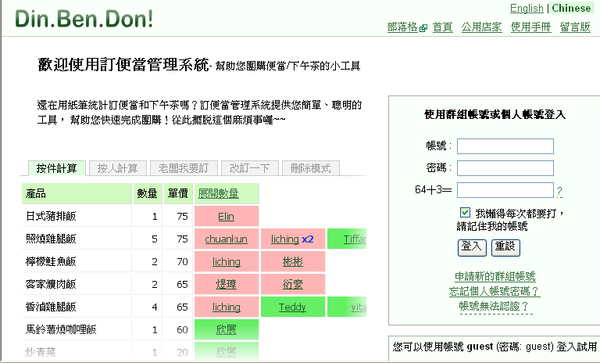Click the 產品 column header
Image resolution: width=600 pixels, height=363 pixels.
point(77,194)
